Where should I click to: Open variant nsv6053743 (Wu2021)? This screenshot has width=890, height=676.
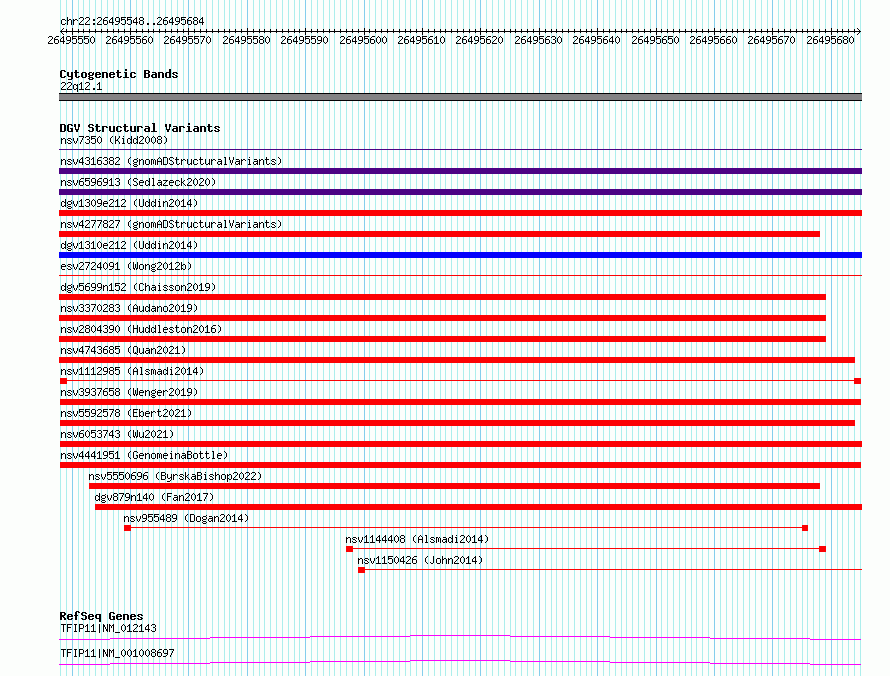point(117,434)
